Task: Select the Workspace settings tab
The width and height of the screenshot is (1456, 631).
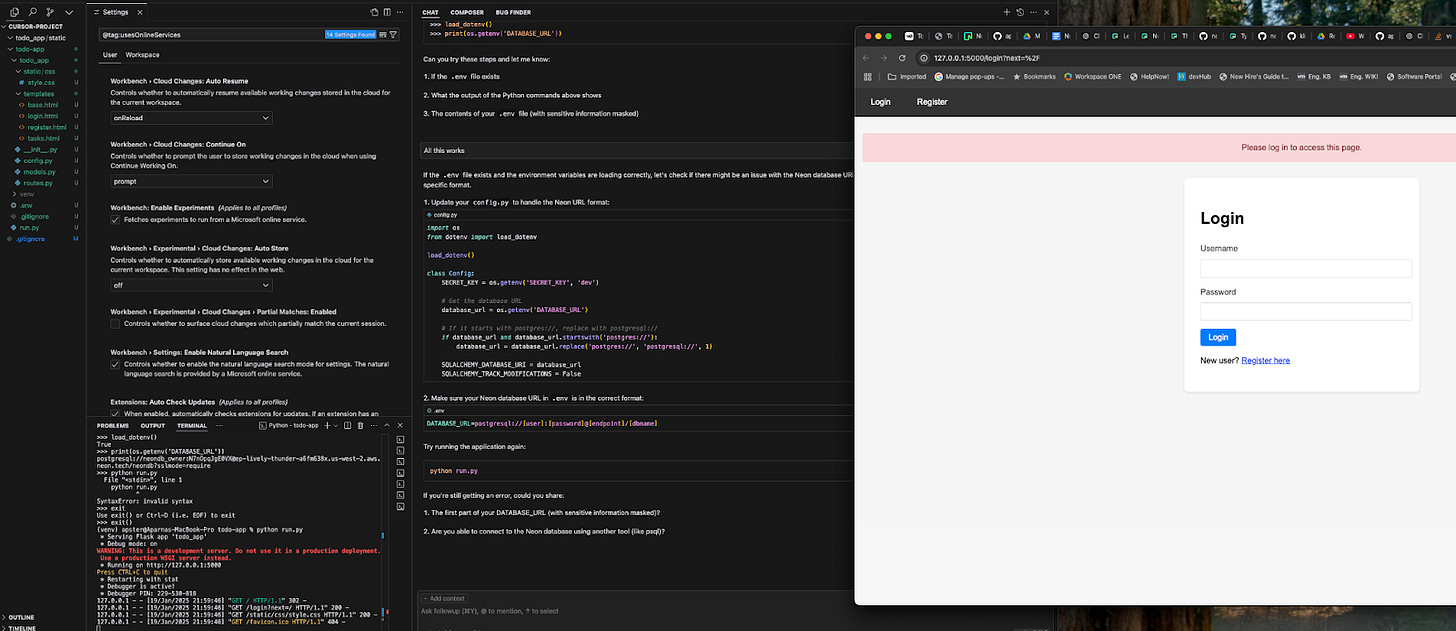Action: click(x=142, y=55)
